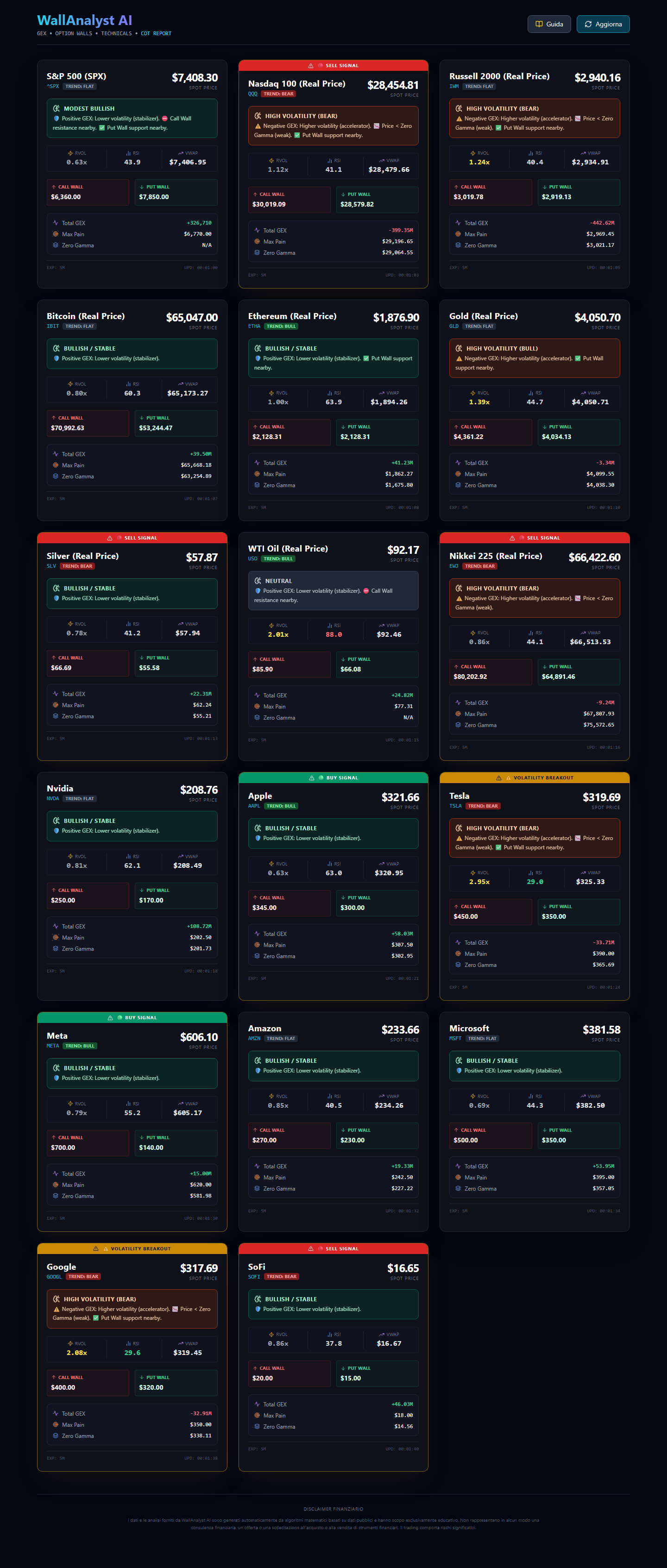Click the TREND: BEAR badge on Silver card
The height and width of the screenshot is (1568, 667).
pyautogui.click(x=77, y=566)
